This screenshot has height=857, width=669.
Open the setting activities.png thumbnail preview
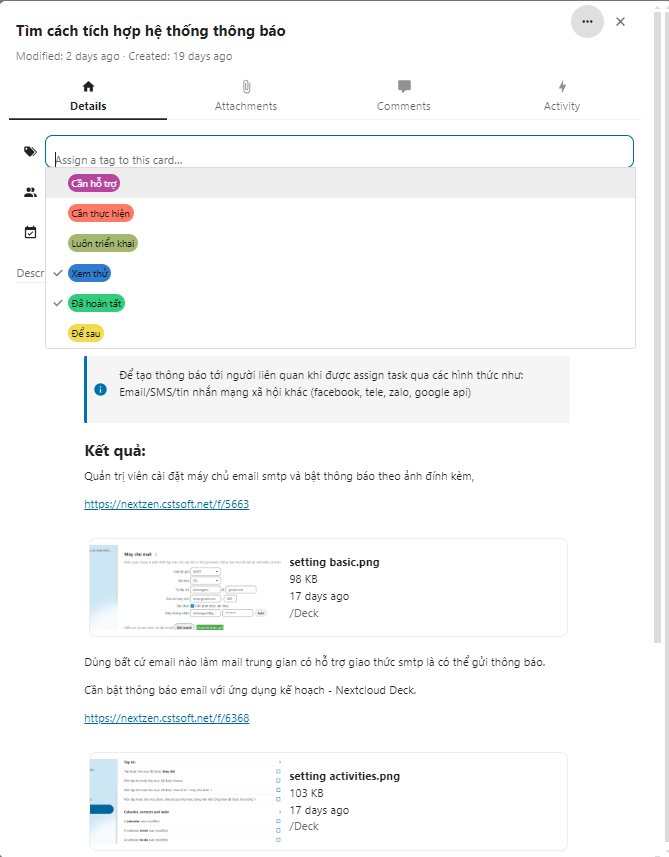pyautogui.click(x=186, y=801)
